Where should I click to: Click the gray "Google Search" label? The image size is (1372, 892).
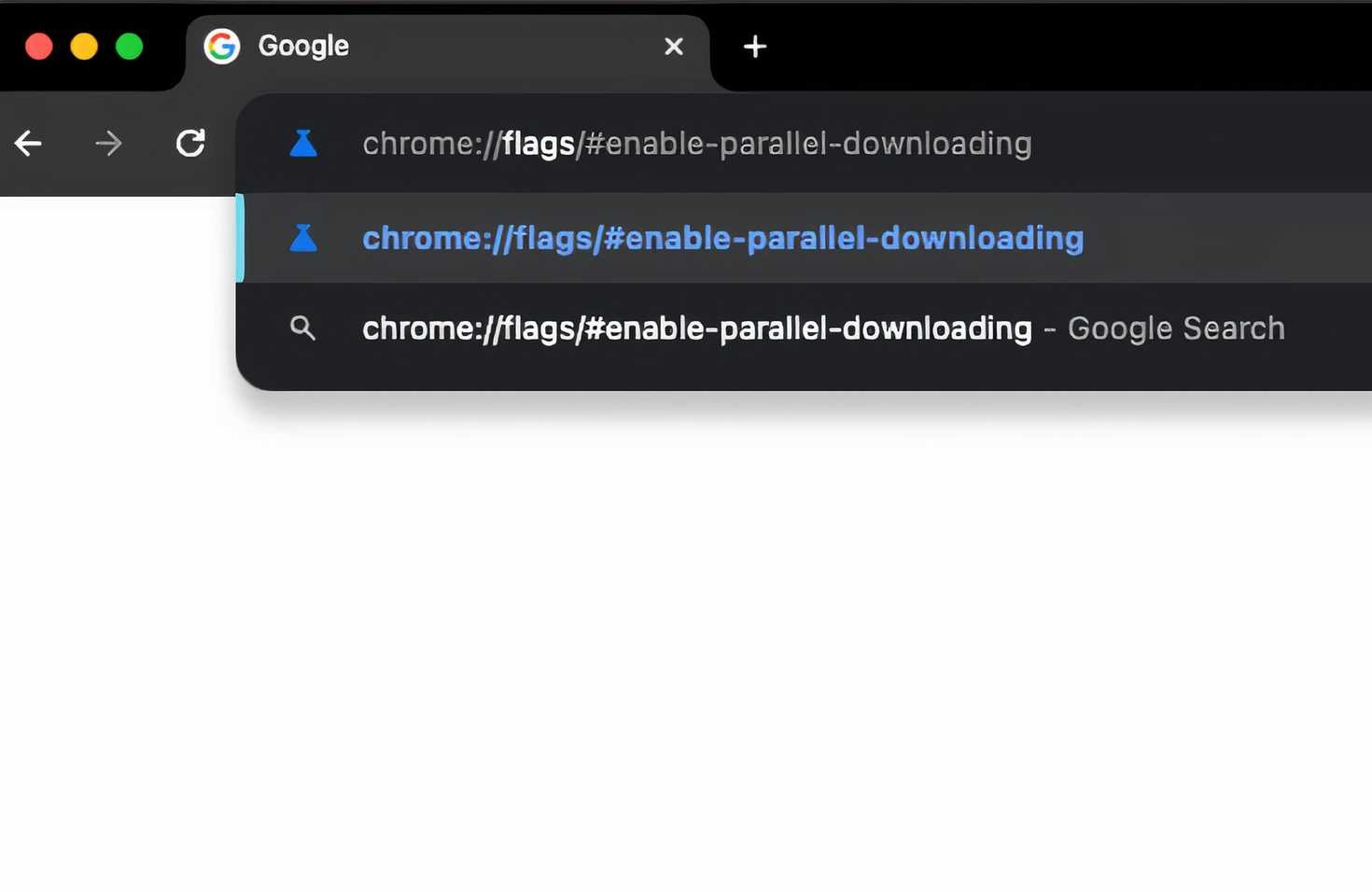(1176, 328)
